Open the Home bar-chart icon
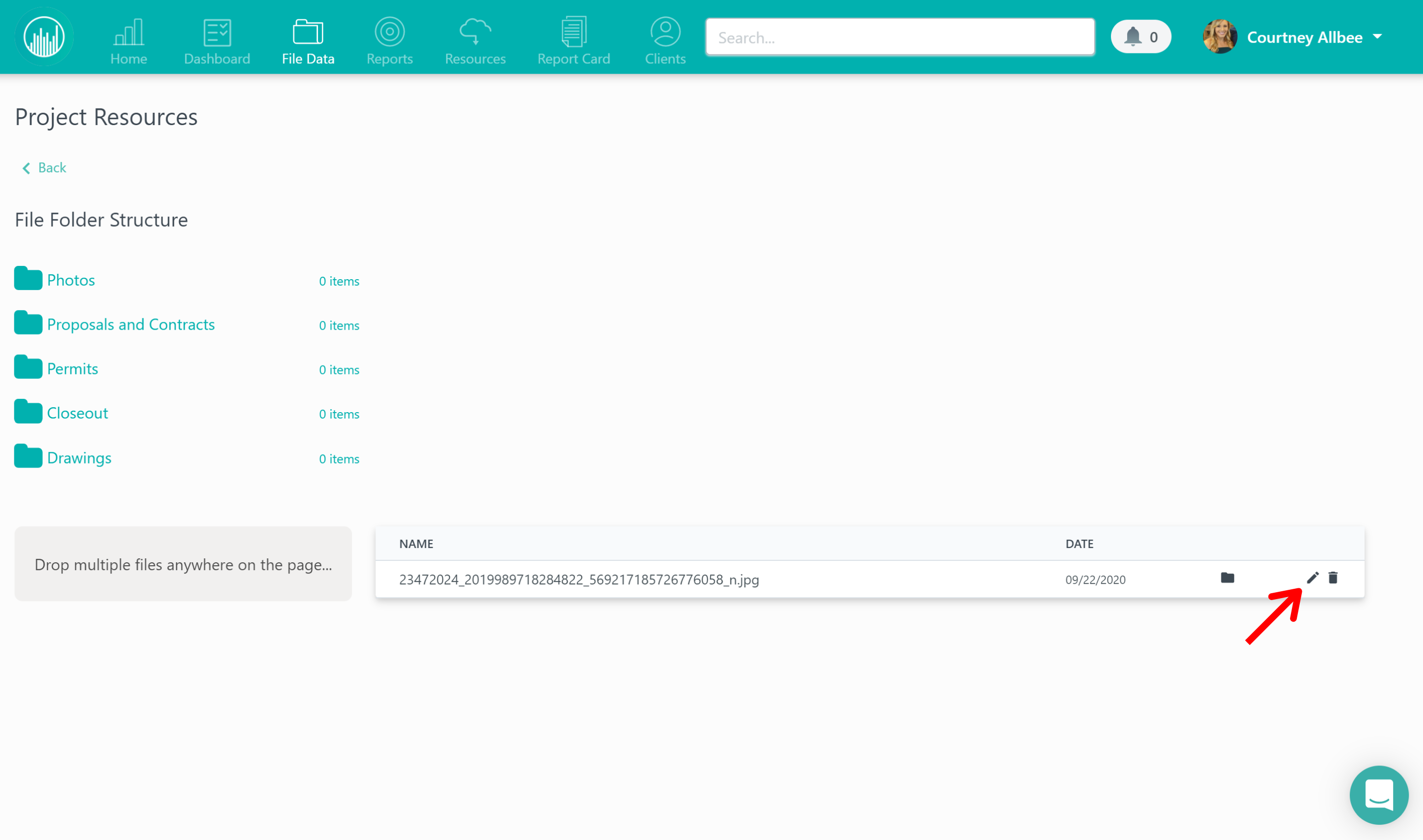The width and height of the screenshot is (1423, 840). click(x=129, y=32)
